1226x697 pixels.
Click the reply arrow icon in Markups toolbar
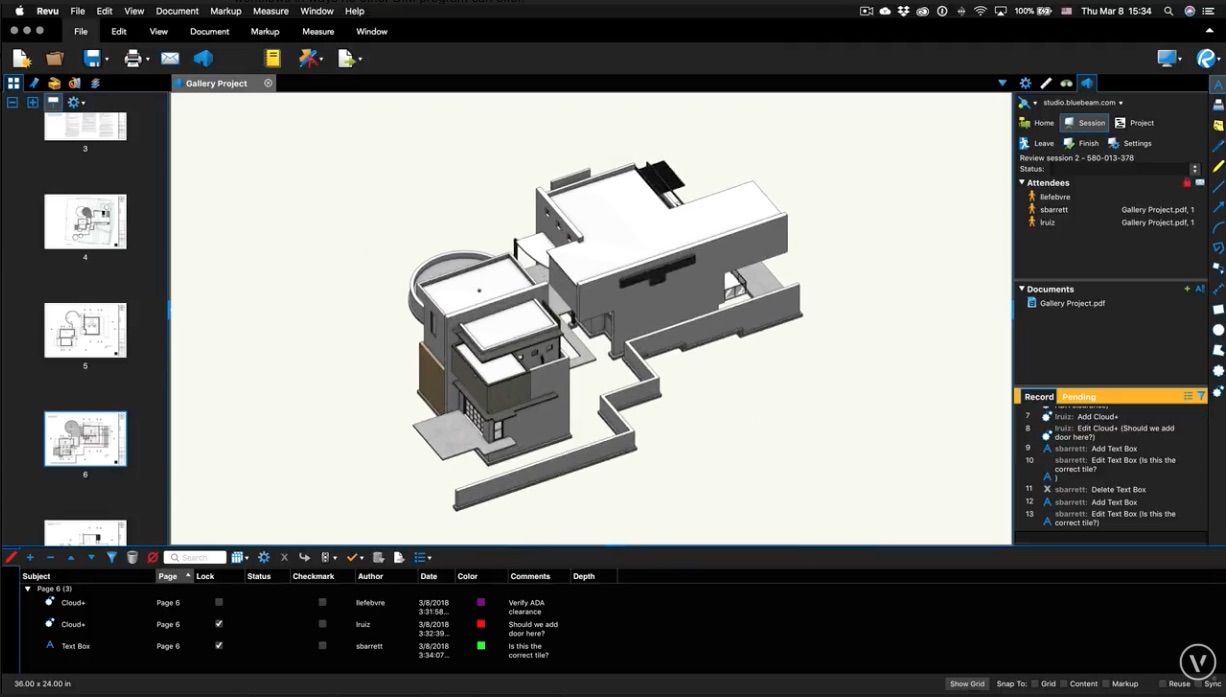305,557
